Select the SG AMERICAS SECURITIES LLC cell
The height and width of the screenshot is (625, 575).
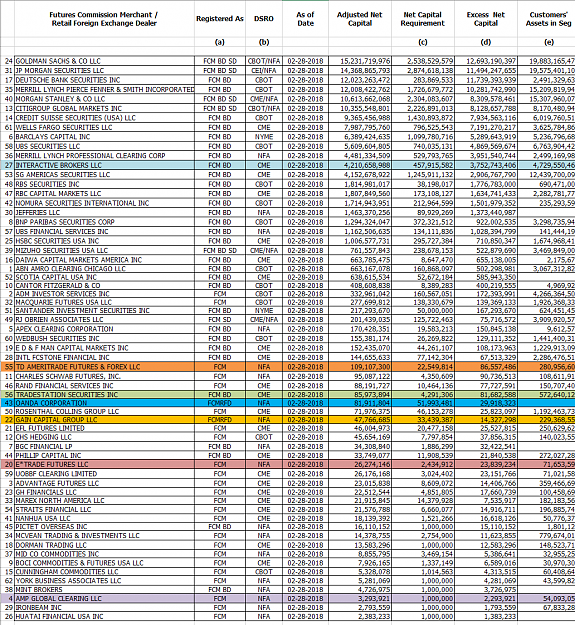tap(104, 175)
